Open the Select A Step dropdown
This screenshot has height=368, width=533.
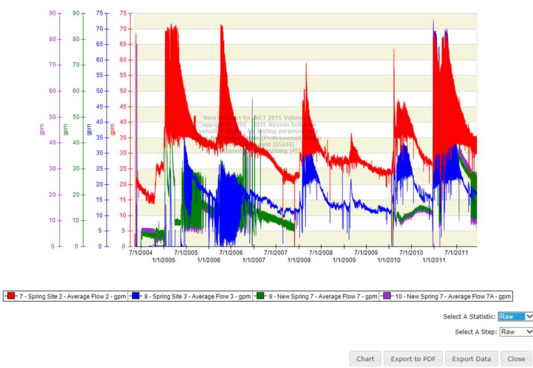516,332
